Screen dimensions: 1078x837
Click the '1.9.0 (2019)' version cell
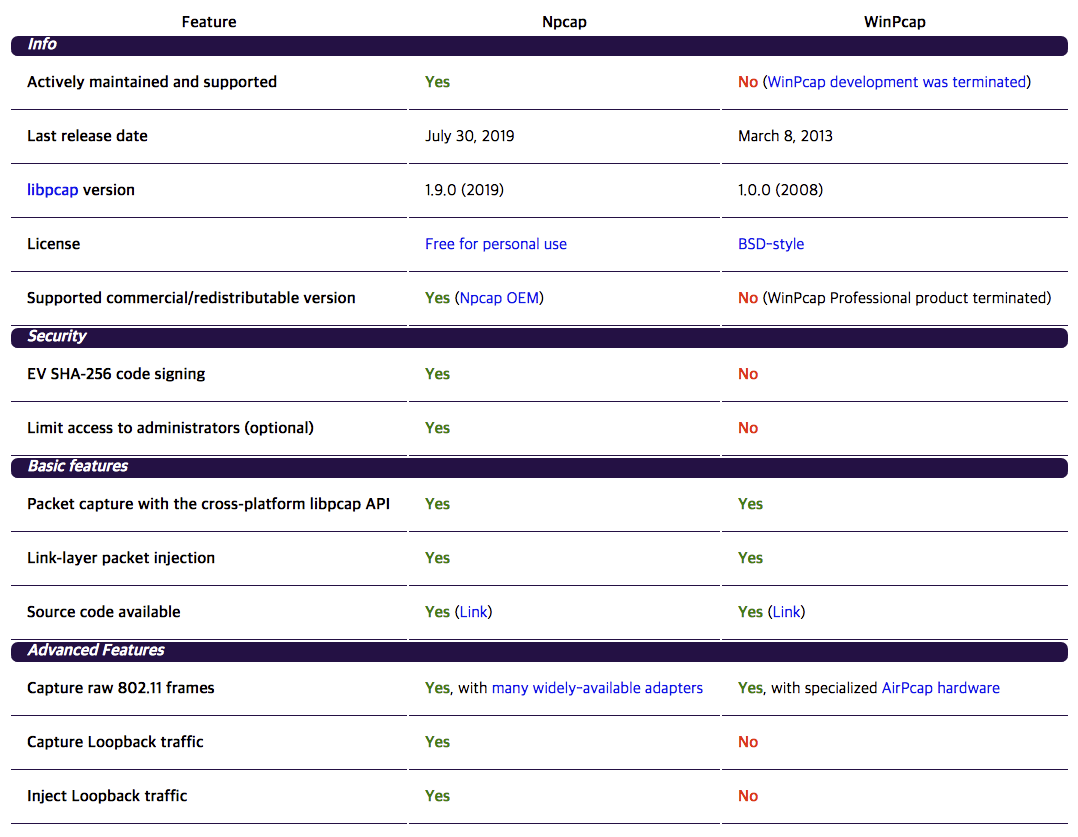pyautogui.click(x=464, y=190)
